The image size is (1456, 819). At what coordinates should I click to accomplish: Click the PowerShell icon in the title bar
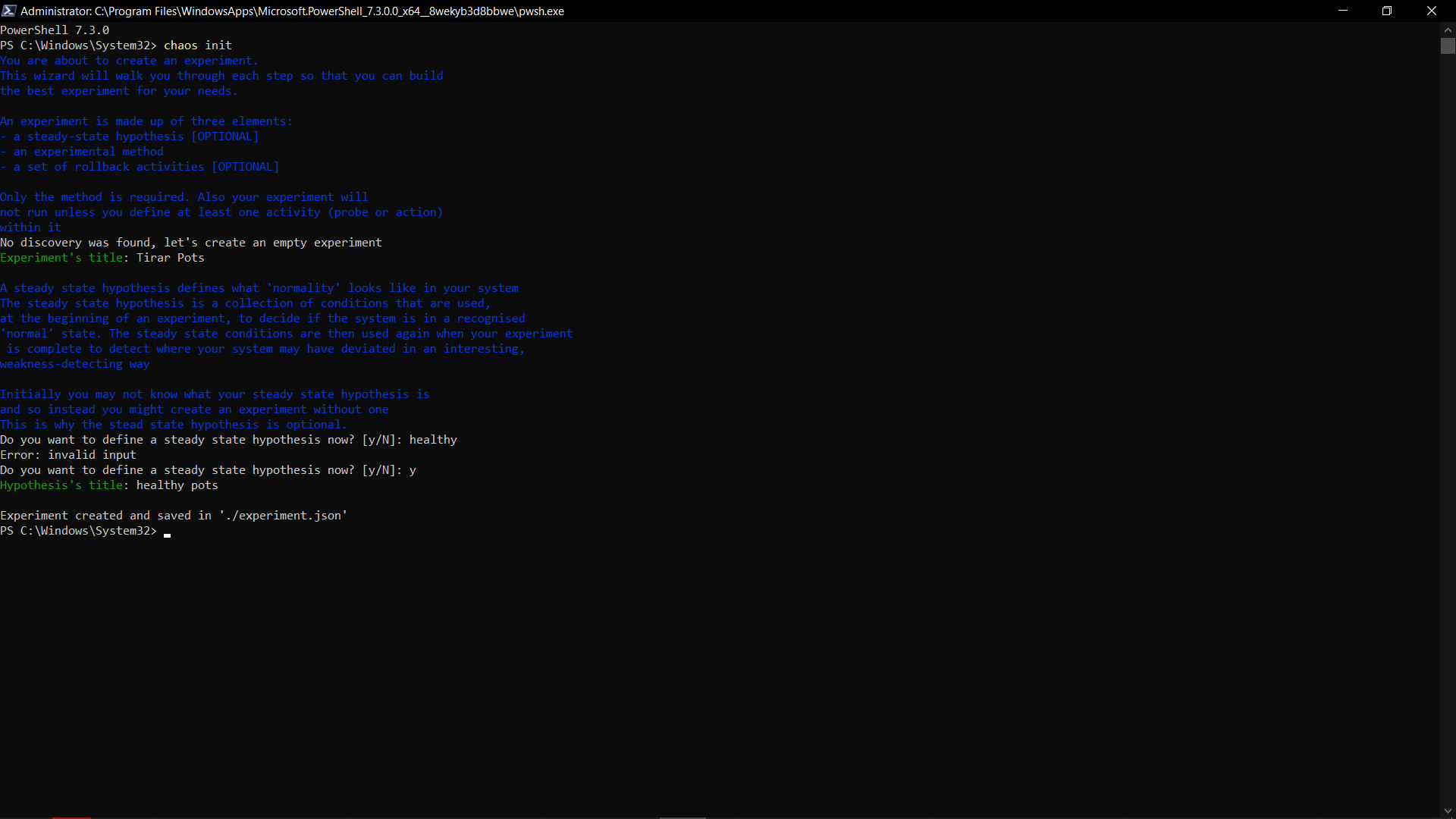point(9,11)
